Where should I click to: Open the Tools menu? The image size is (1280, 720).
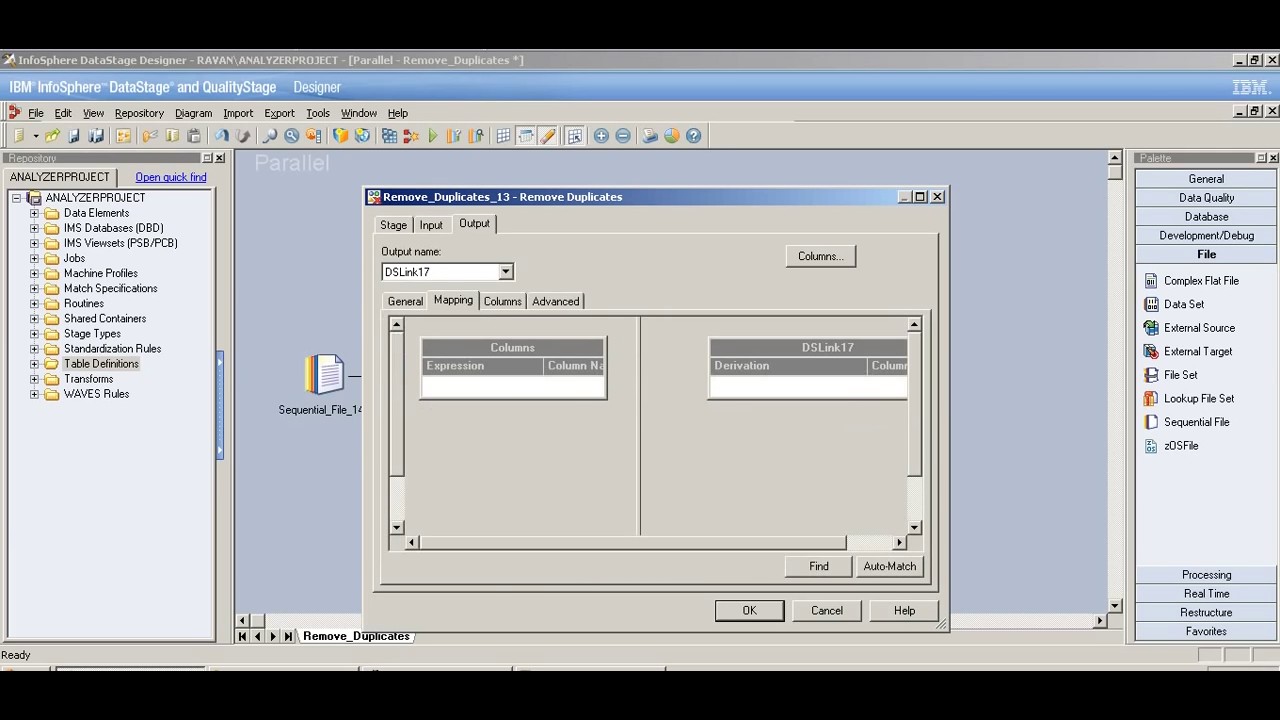(x=318, y=113)
